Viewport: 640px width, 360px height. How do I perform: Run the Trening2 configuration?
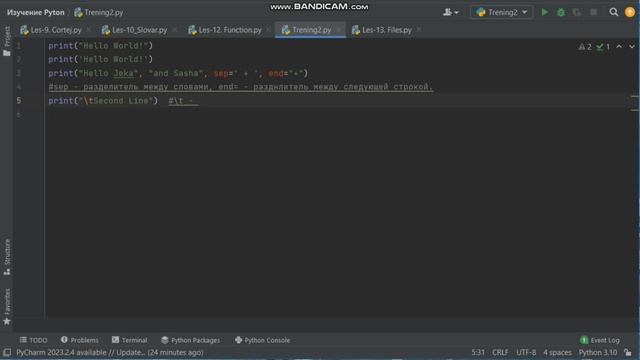tap(544, 12)
